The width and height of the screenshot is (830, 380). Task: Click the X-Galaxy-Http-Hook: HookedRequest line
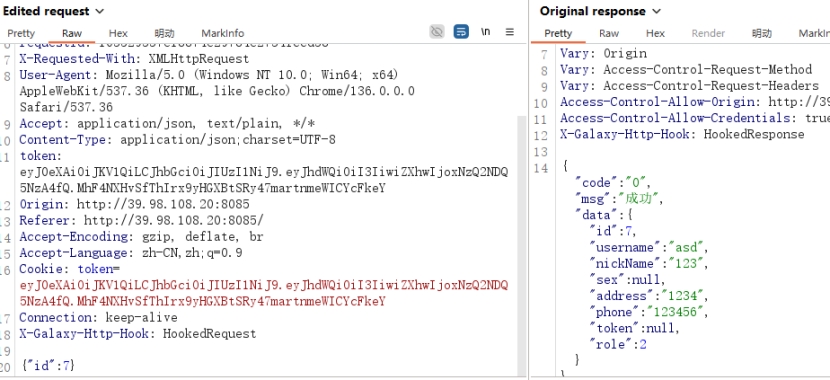click(x=138, y=333)
